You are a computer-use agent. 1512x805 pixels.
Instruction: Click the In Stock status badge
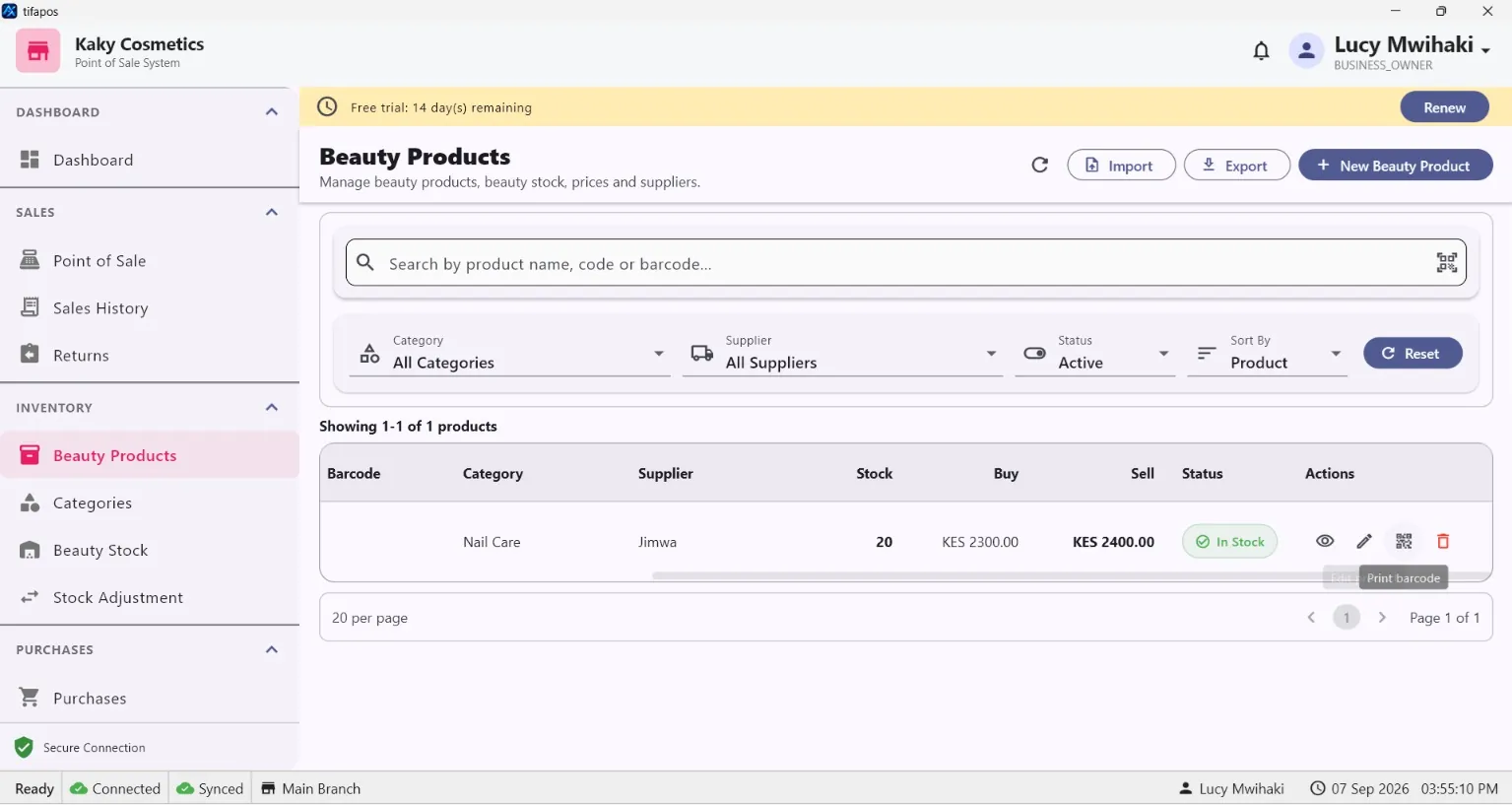1229,541
